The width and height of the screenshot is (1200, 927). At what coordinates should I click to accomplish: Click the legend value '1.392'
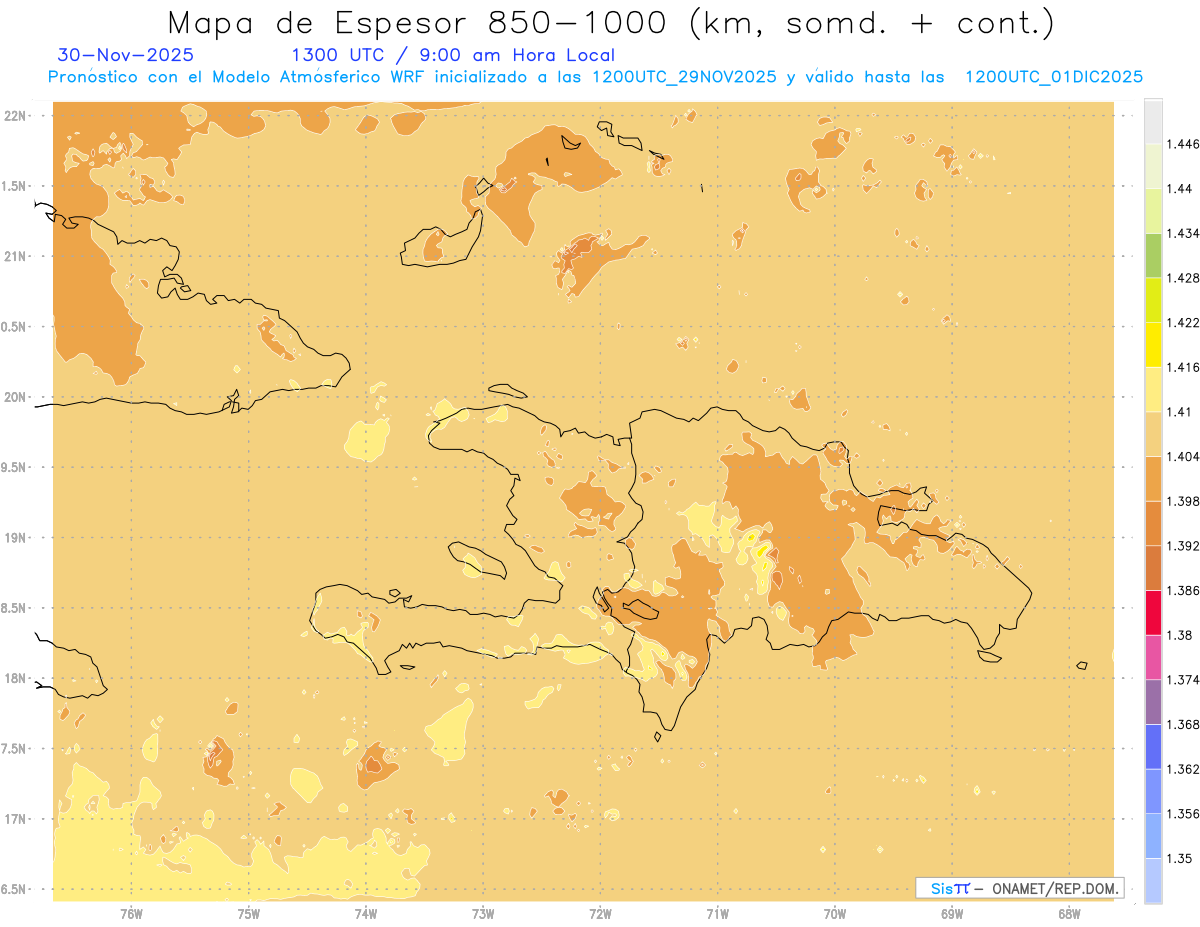1183,545
